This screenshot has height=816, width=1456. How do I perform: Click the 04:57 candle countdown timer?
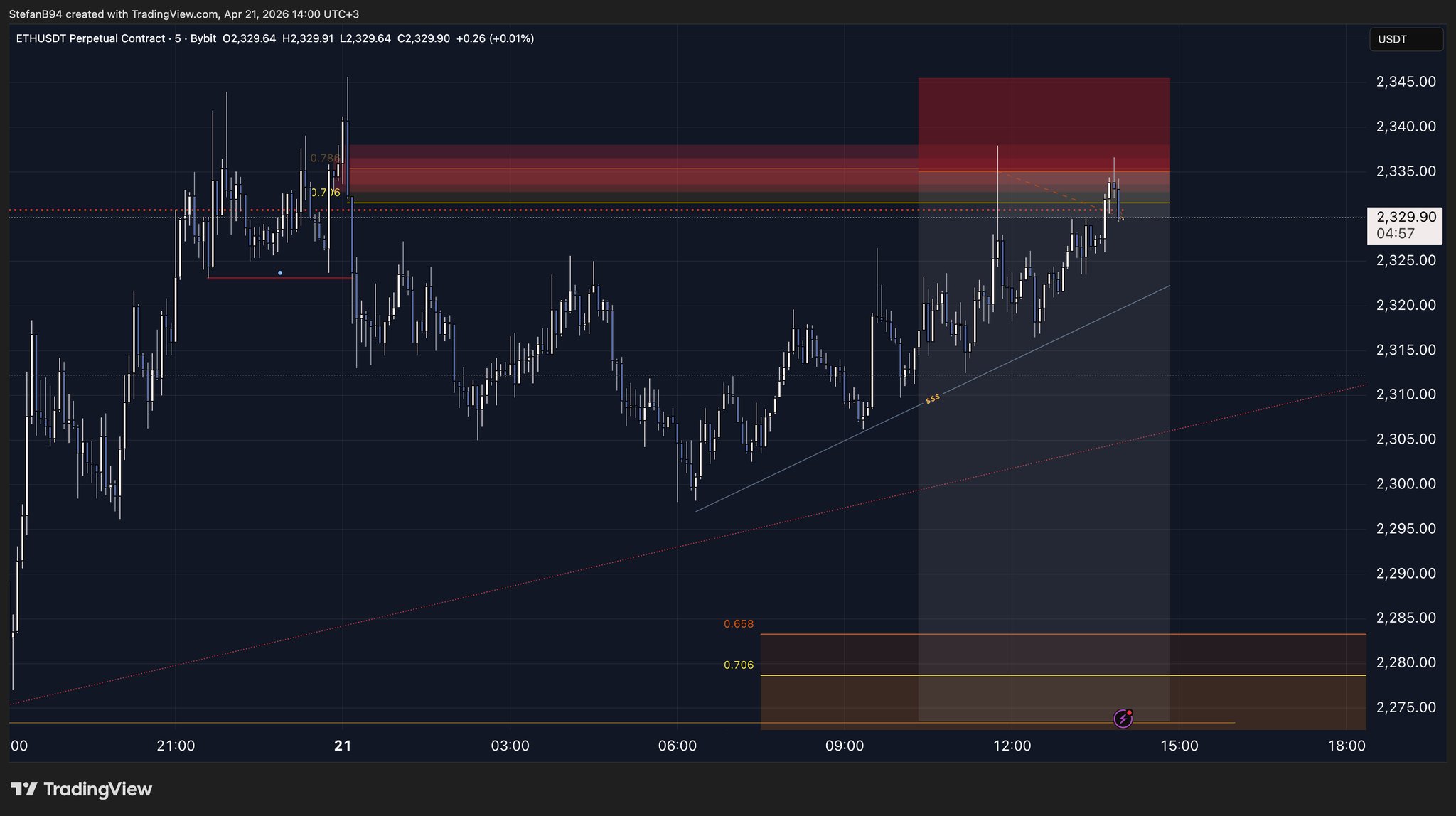click(1395, 233)
